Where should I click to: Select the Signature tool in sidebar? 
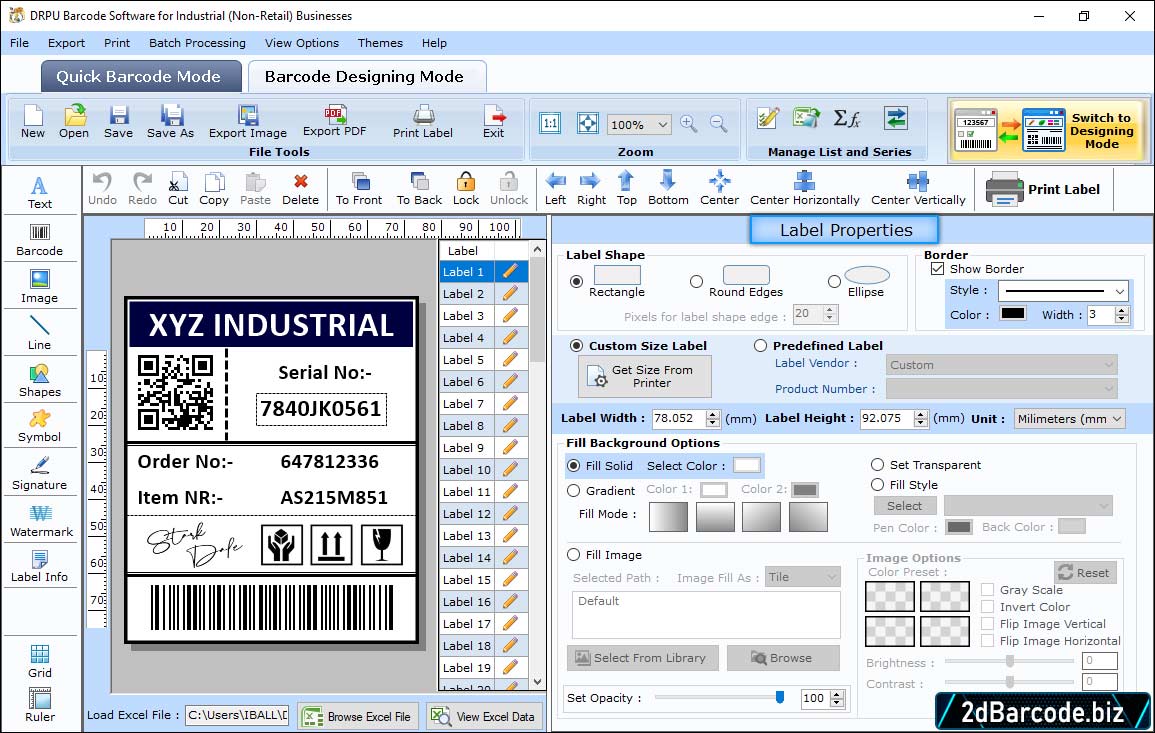[x=40, y=474]
